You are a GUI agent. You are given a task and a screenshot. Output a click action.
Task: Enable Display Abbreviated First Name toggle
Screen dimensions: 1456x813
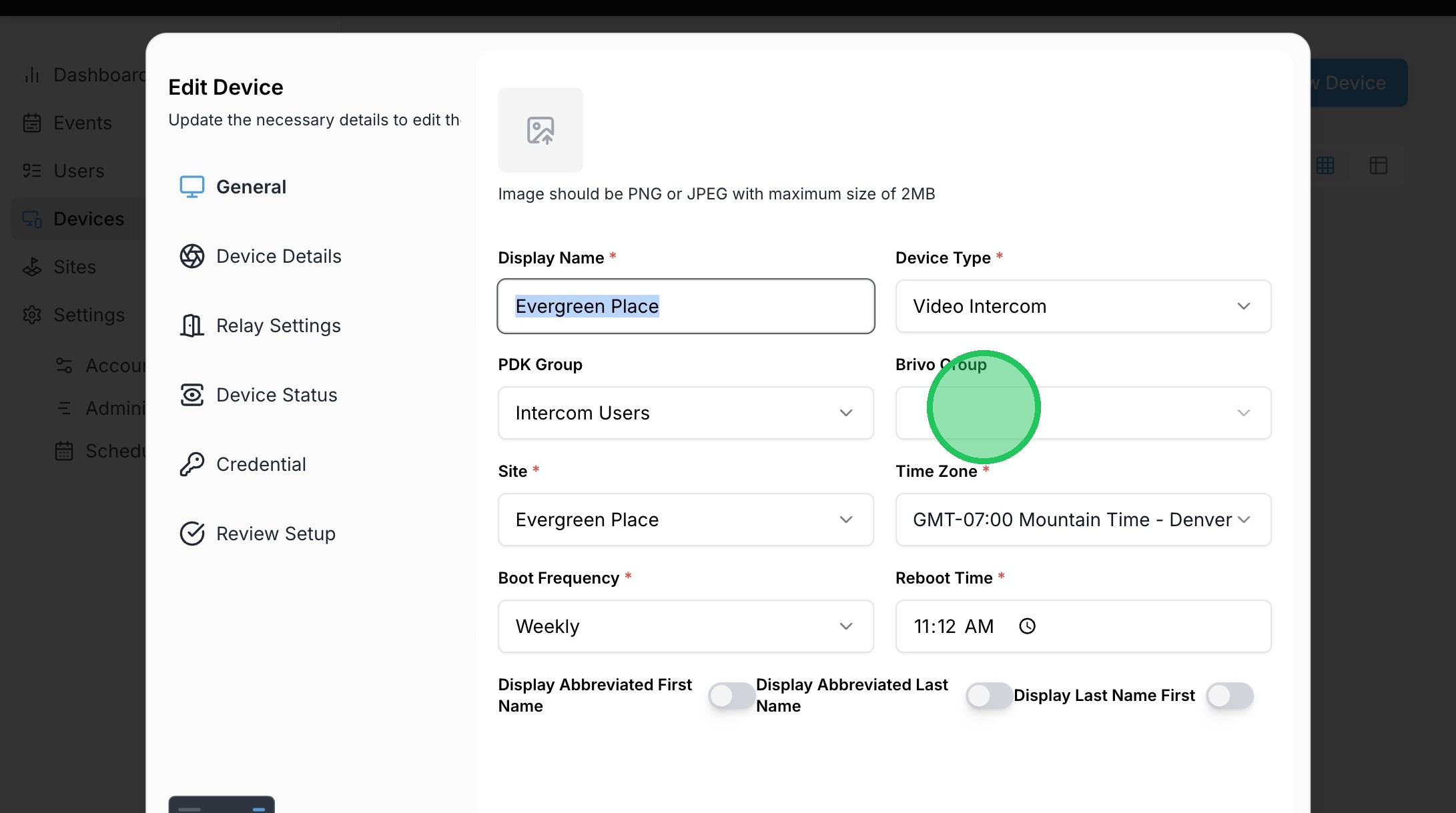point(731,696)
